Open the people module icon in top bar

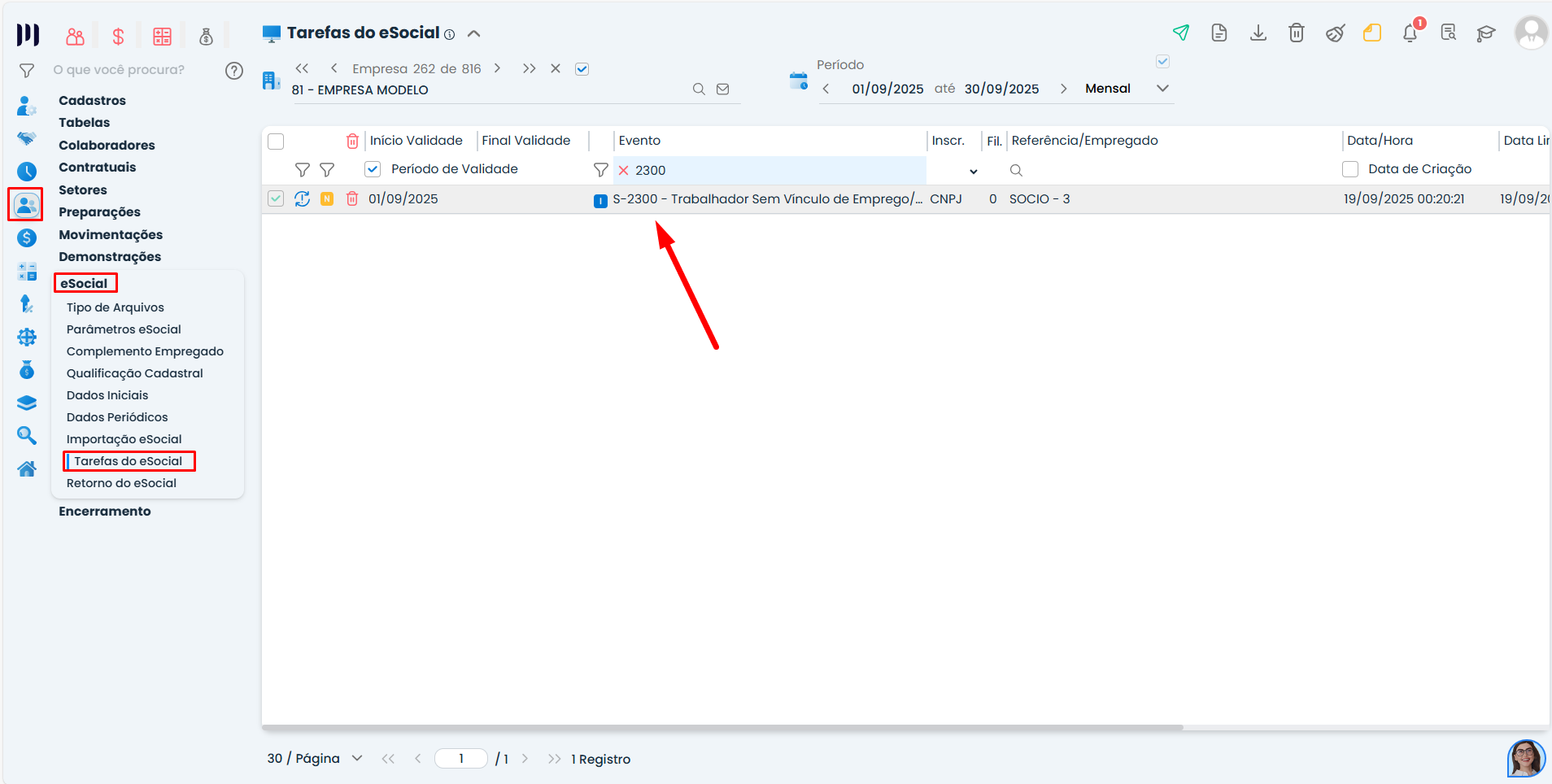click(x=75, y=36)
